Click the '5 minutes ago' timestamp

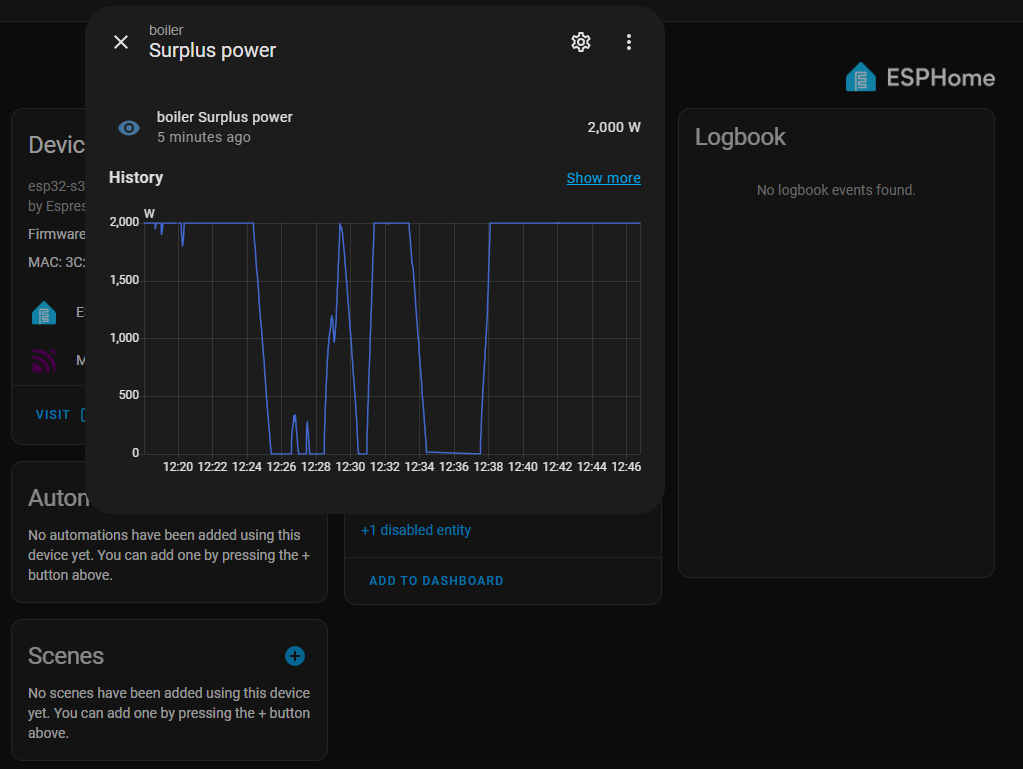(x=204, y=137)
